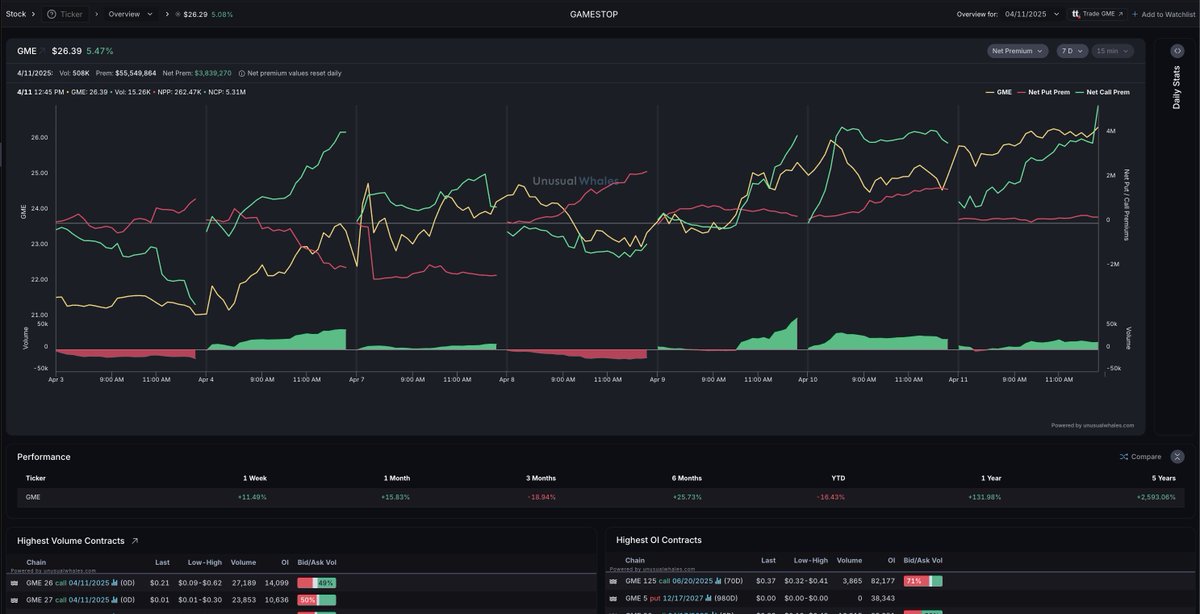The image size is (1200, 614).
Task: Click the 1 Week performance value +11.49%
Action: [252, 497]
